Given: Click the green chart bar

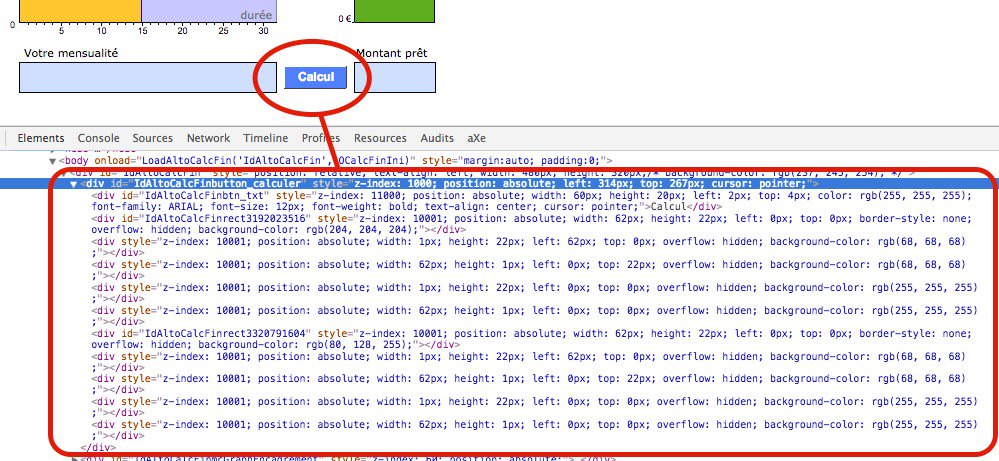Looking at the screenshot, I should click(394, 11).
